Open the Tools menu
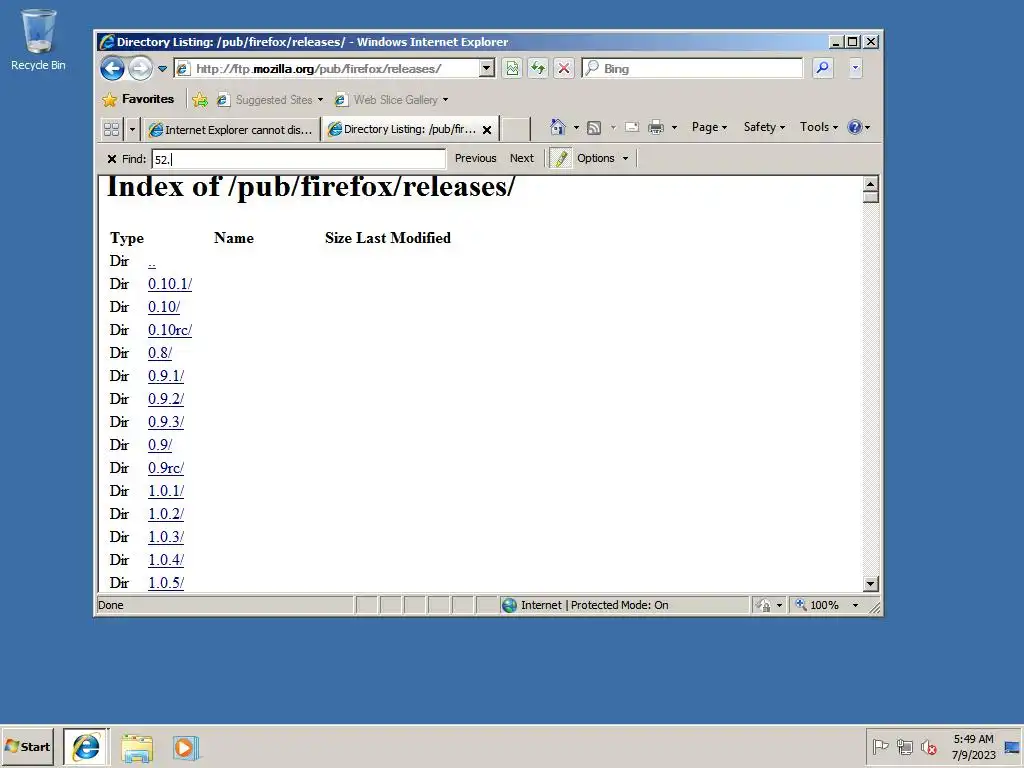 click(x=819, y=127)
